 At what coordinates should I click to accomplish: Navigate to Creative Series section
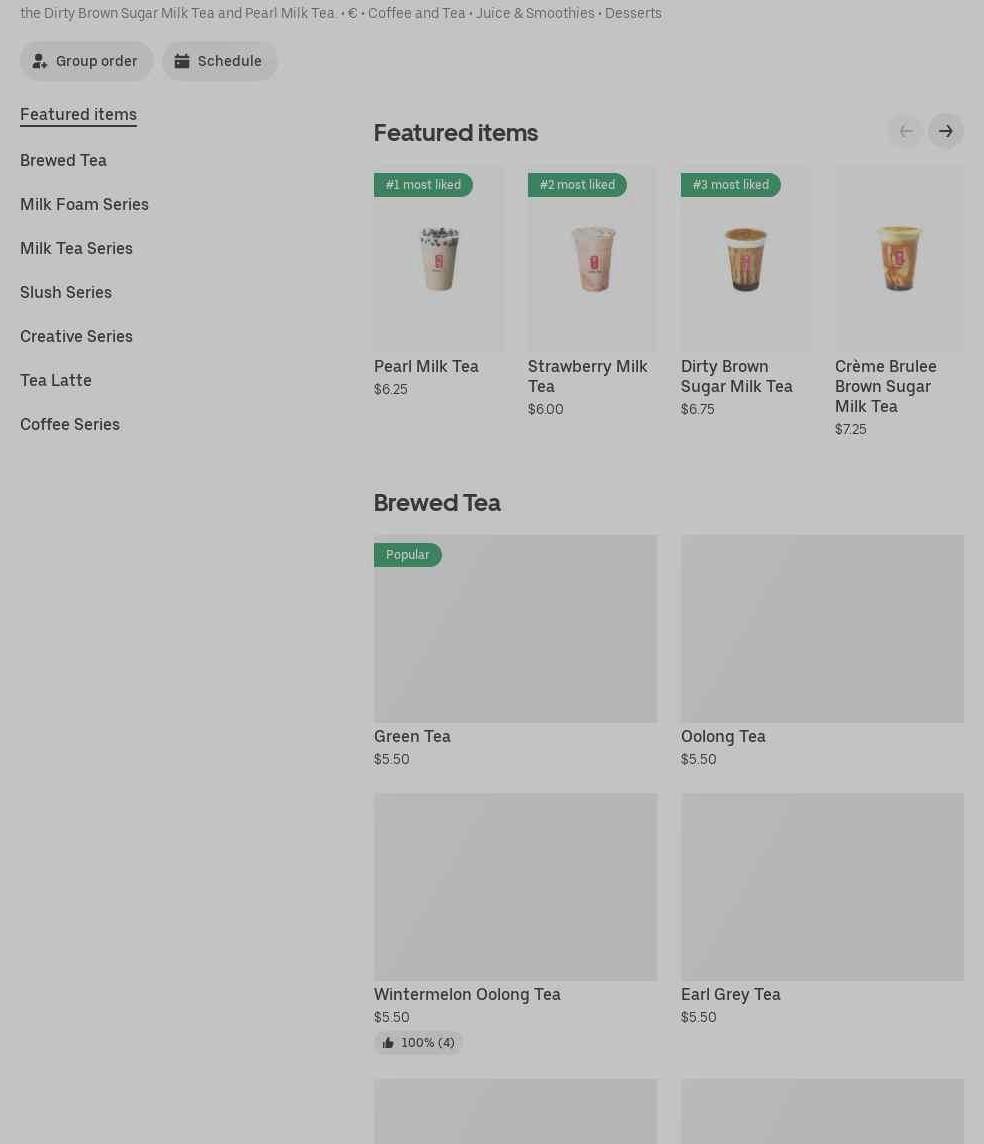click(x=76, y=336)
